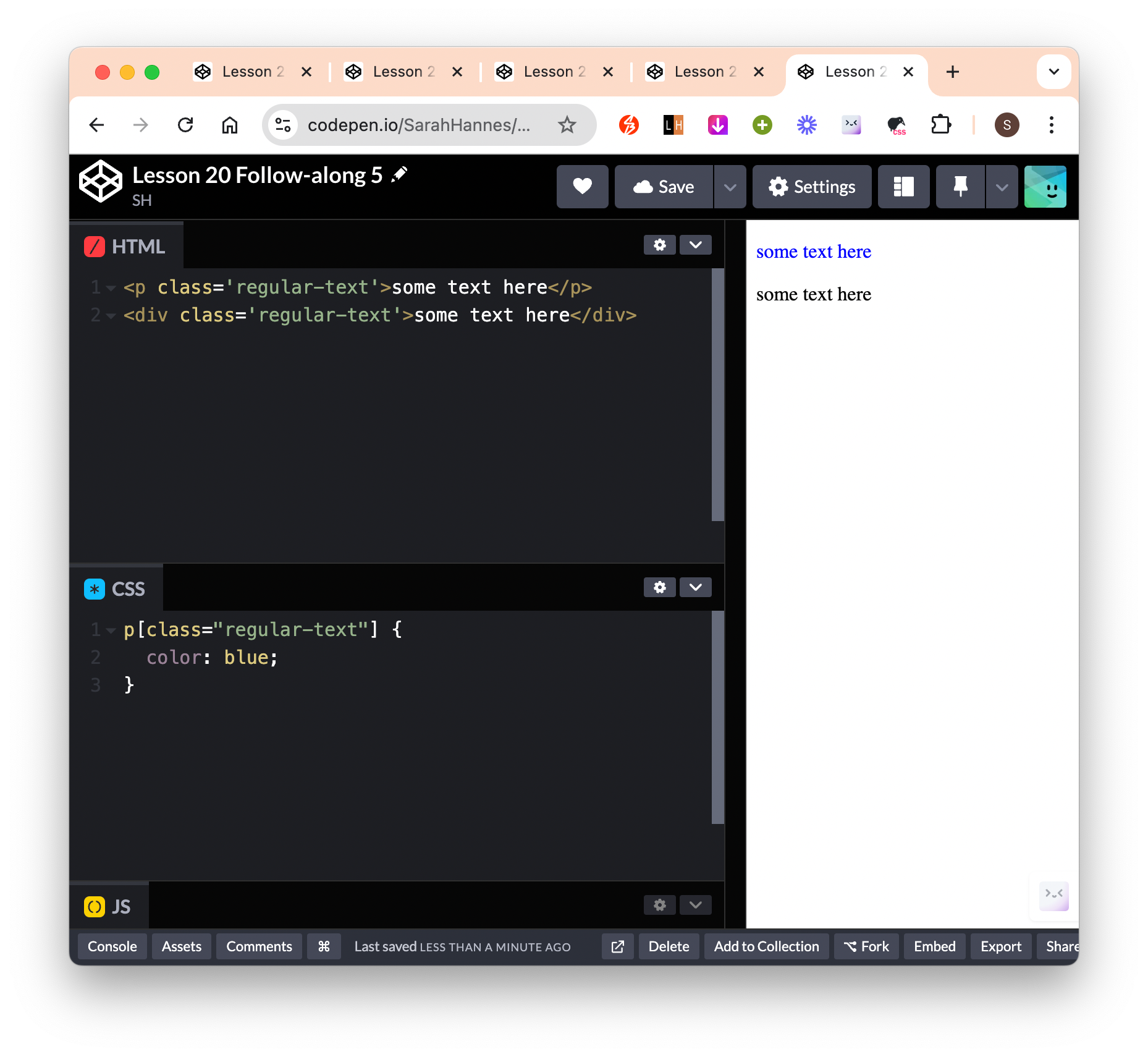1148x1057 pixels.
Task: Pin this pen
Action: click(x=960, y=187)
